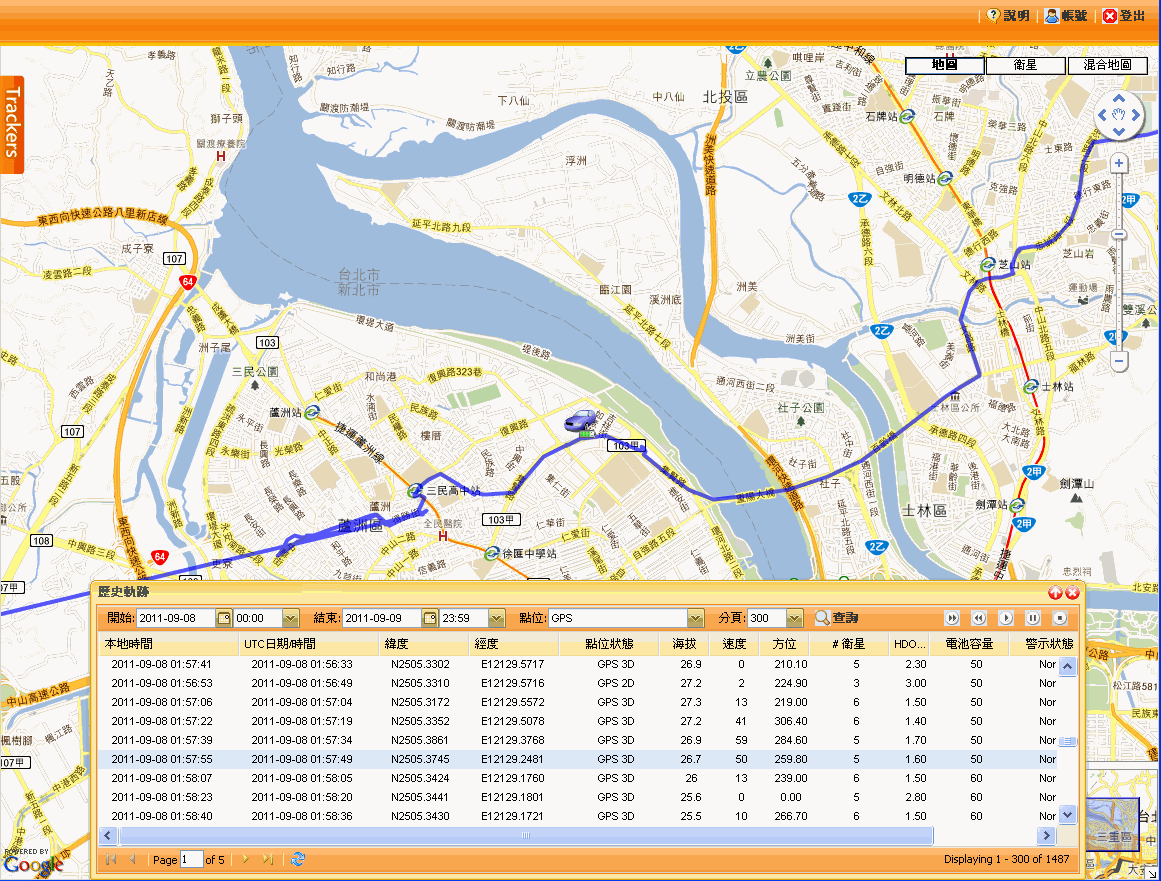Collapse the 歷史軌跡 panel with up arrow
Viewport: 1161px width, 881px height.
[x=1055, y=592]
